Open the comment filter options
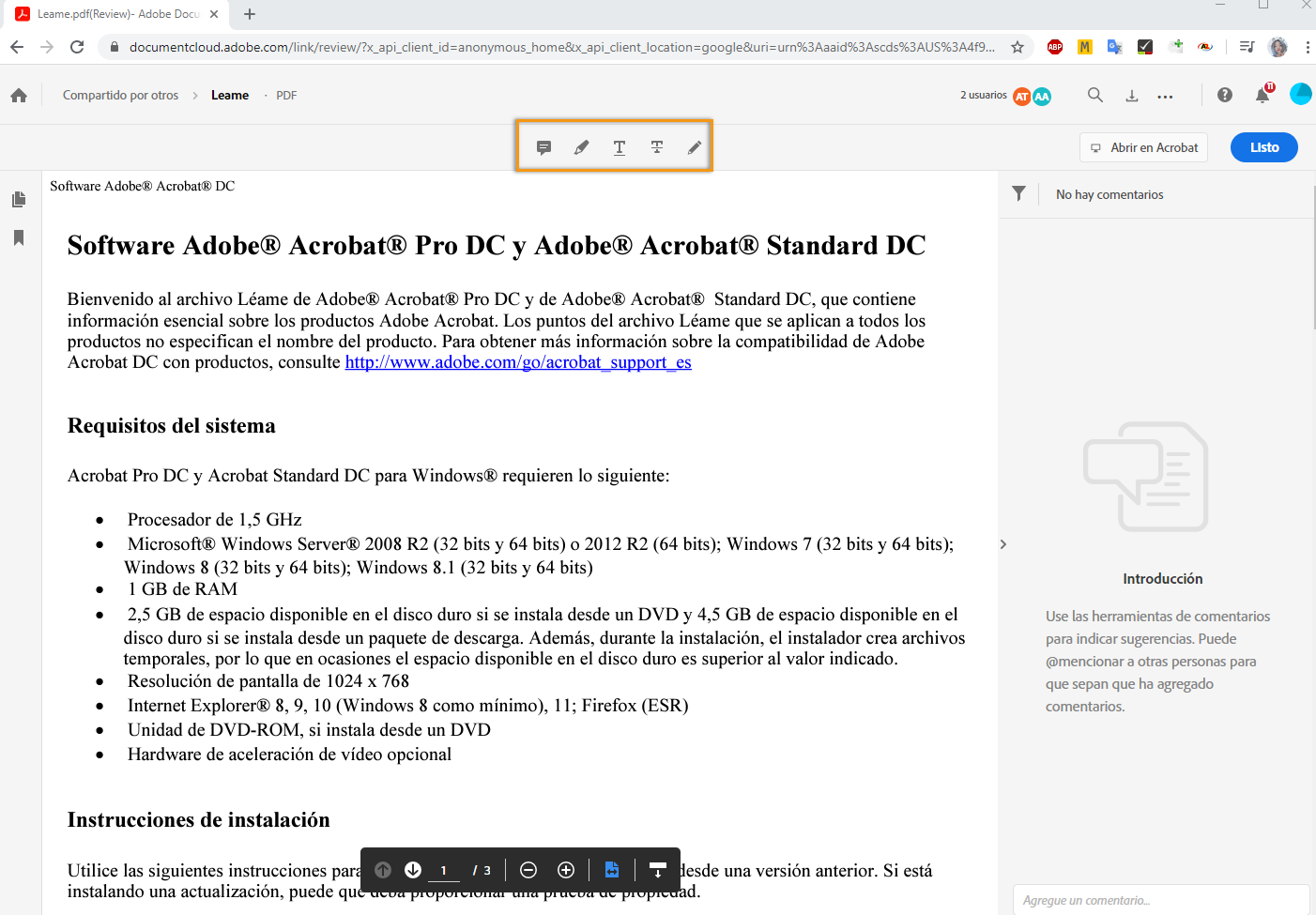Image resolution: width=1316 pixels, height=915 pixels. [x=1018, y=193]
